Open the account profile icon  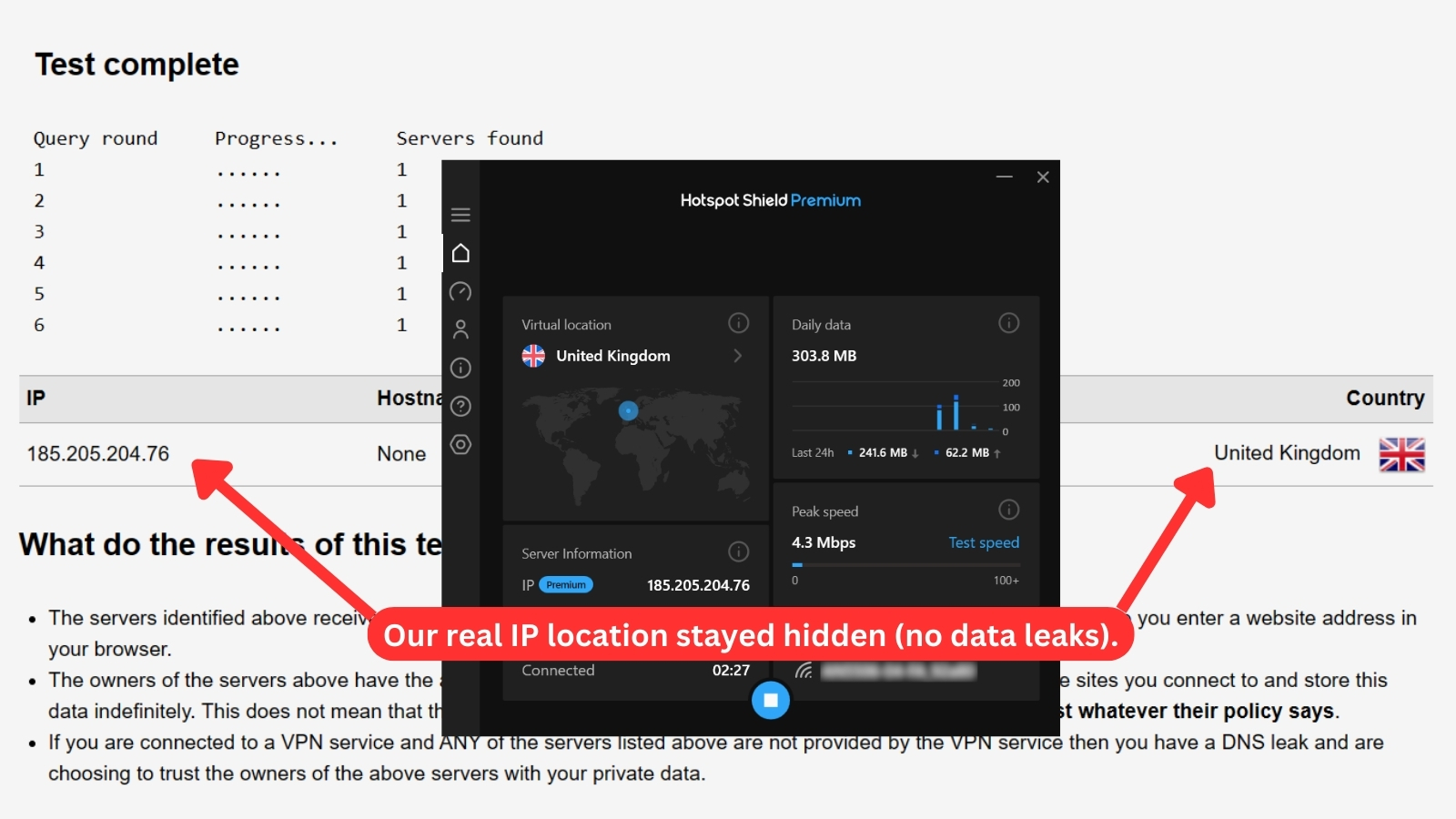(x=460, y=329)
